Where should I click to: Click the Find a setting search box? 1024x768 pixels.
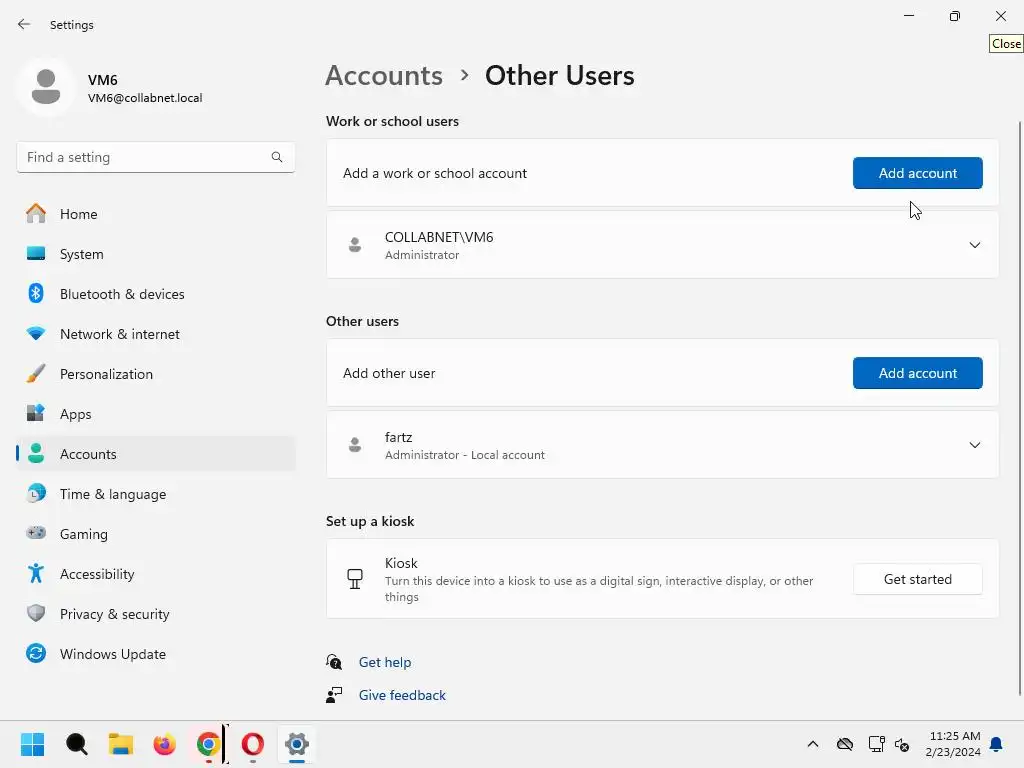(x=145, y=157)
